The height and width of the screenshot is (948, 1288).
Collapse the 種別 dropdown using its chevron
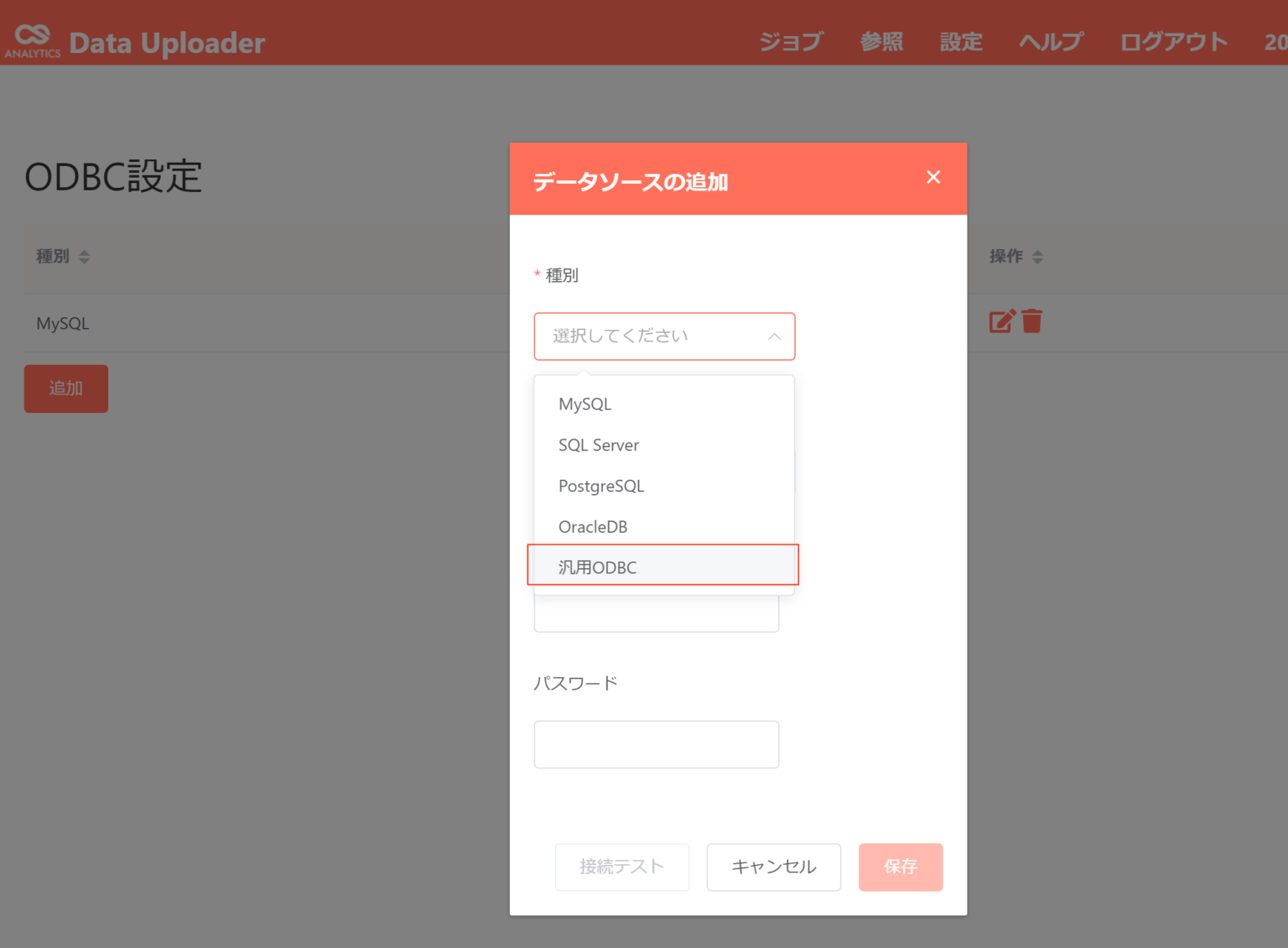773,336
